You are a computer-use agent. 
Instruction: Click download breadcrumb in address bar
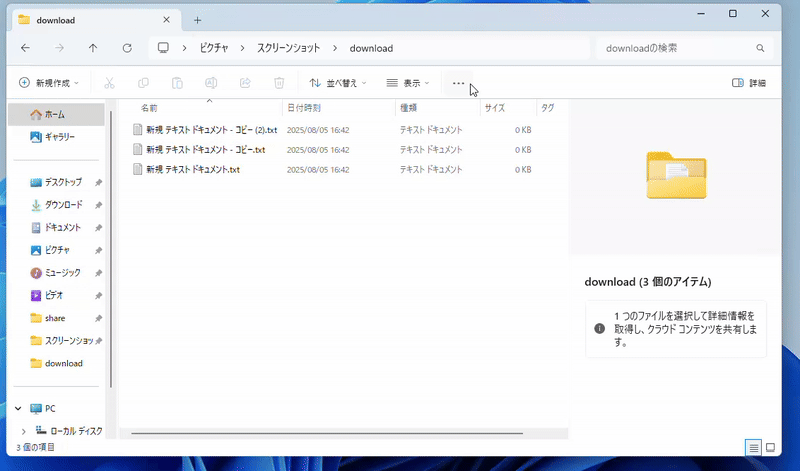[371, 48]
